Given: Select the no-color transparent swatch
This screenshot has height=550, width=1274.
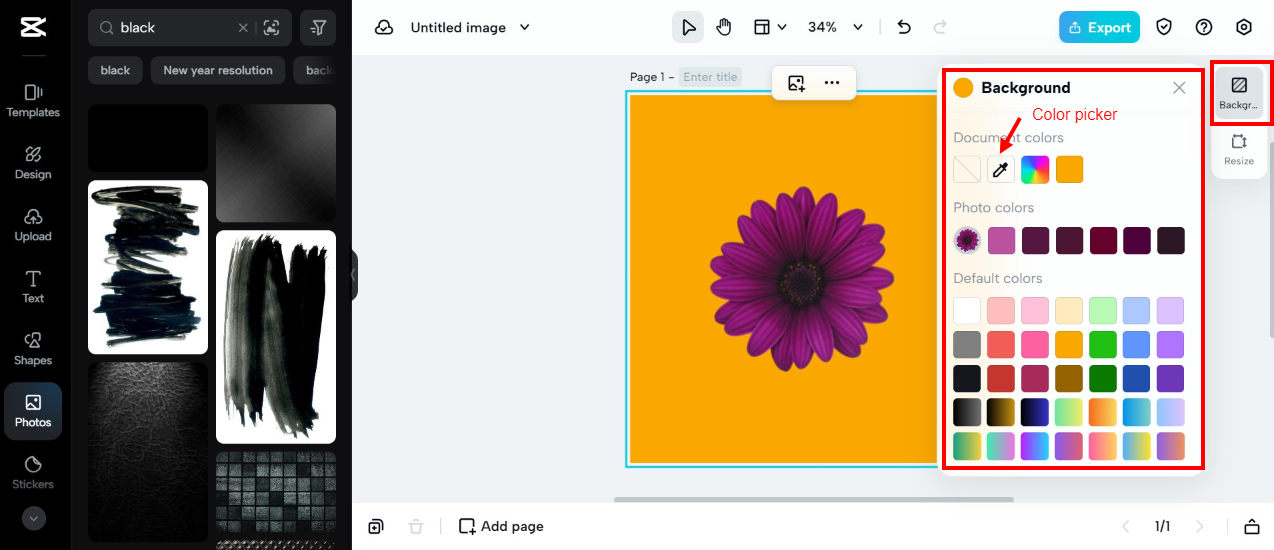Looking at the screenshot, I should click(x=967, y=170).
